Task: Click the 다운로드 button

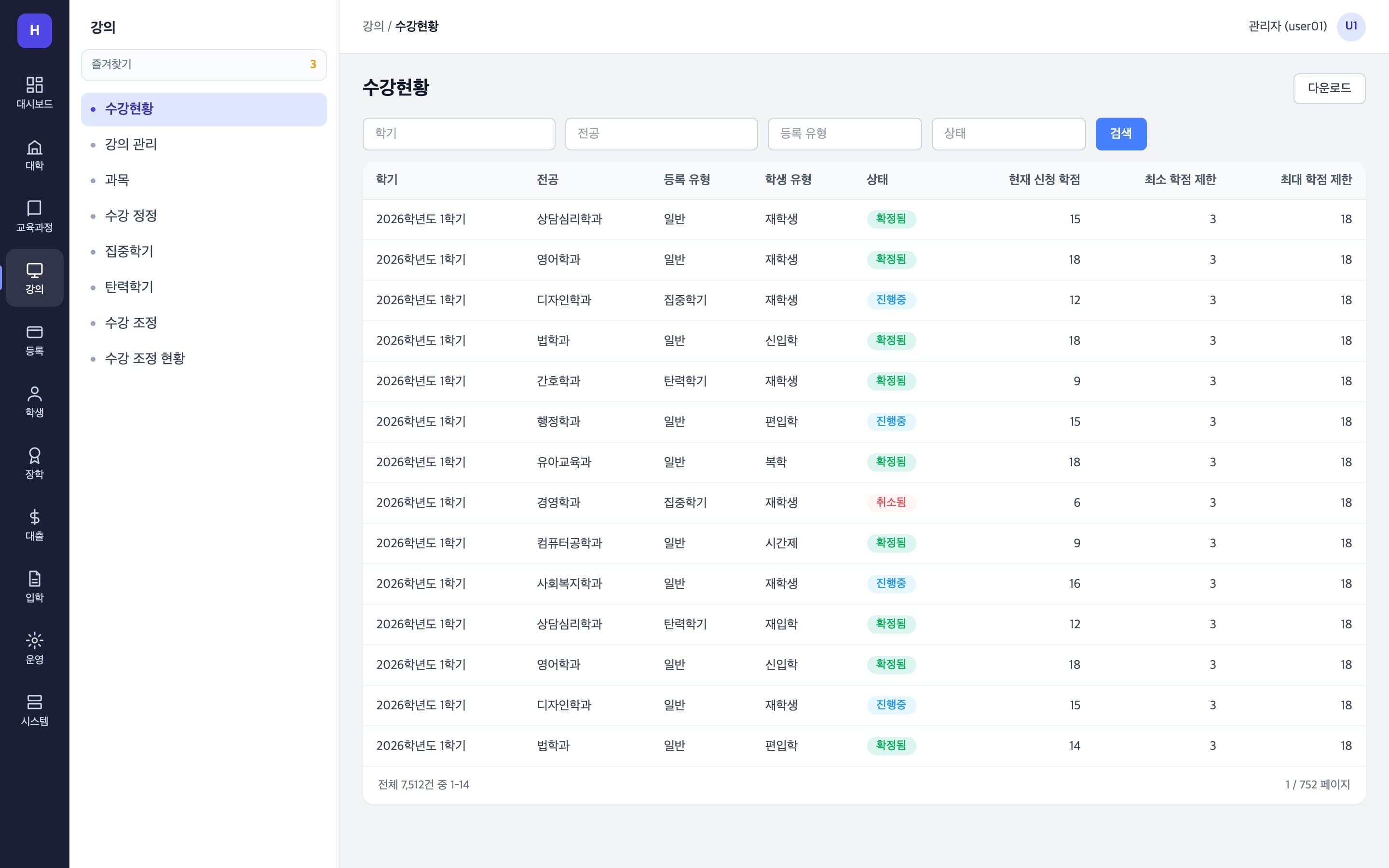Action: coord(1329,88)
